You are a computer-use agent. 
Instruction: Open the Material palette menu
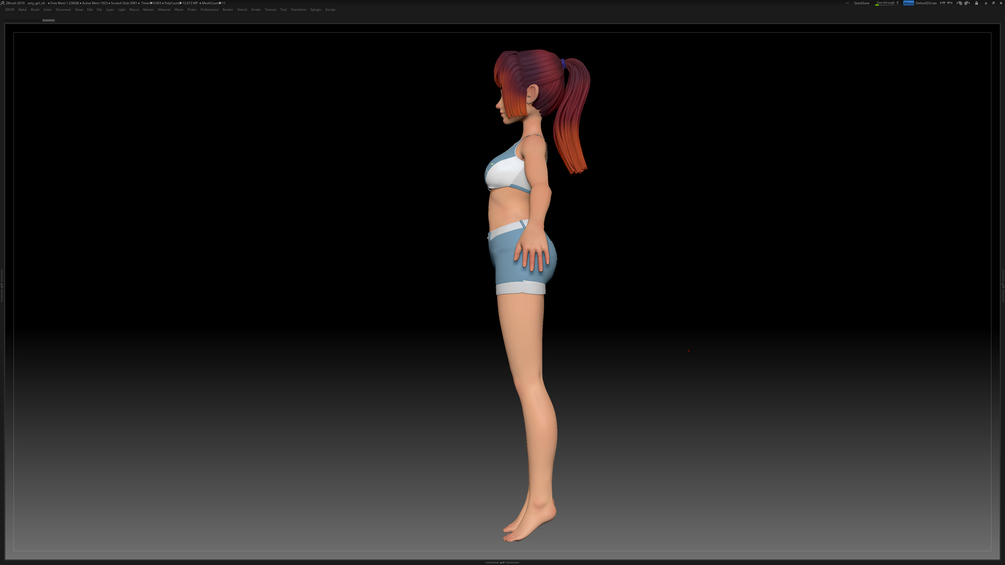click(x=164, y=10)
